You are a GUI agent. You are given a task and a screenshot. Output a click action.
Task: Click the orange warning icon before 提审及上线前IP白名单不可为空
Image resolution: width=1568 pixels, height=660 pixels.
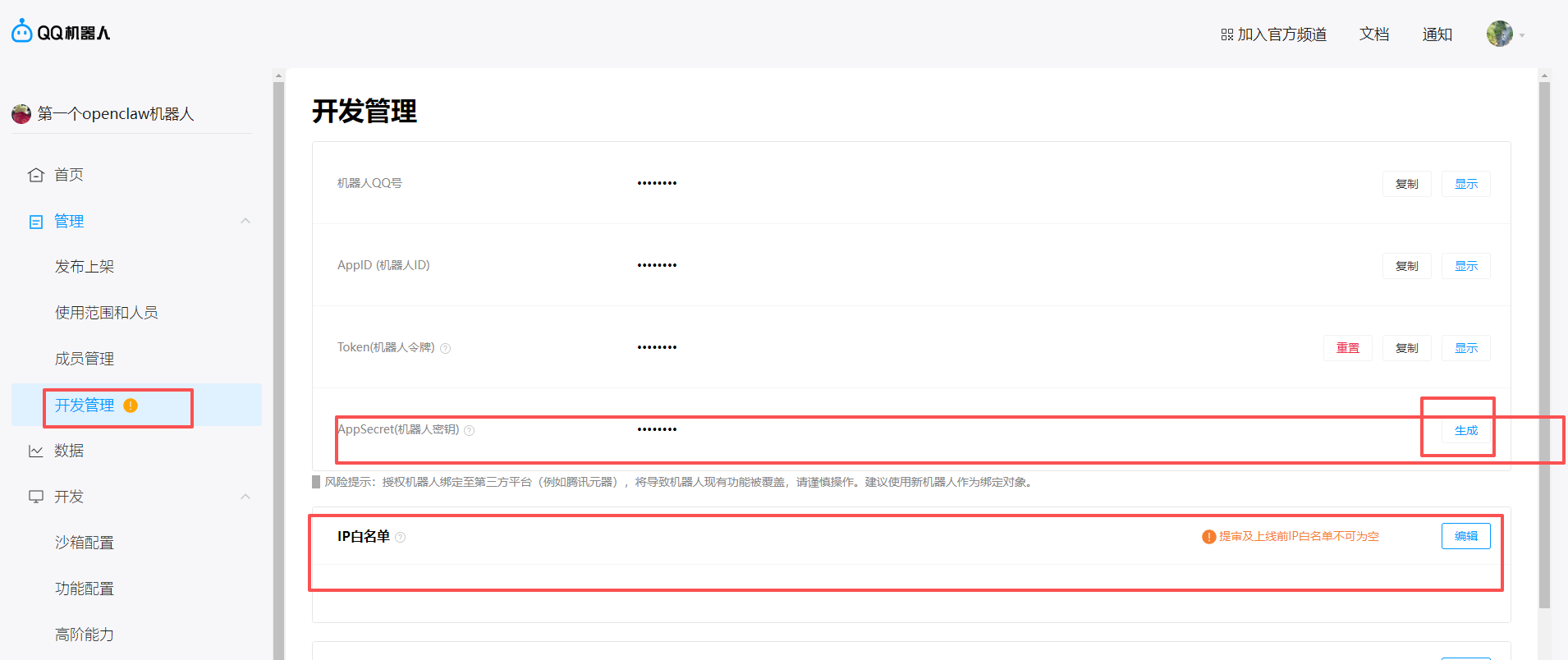pyautogui.click(x=1208, y=537)
